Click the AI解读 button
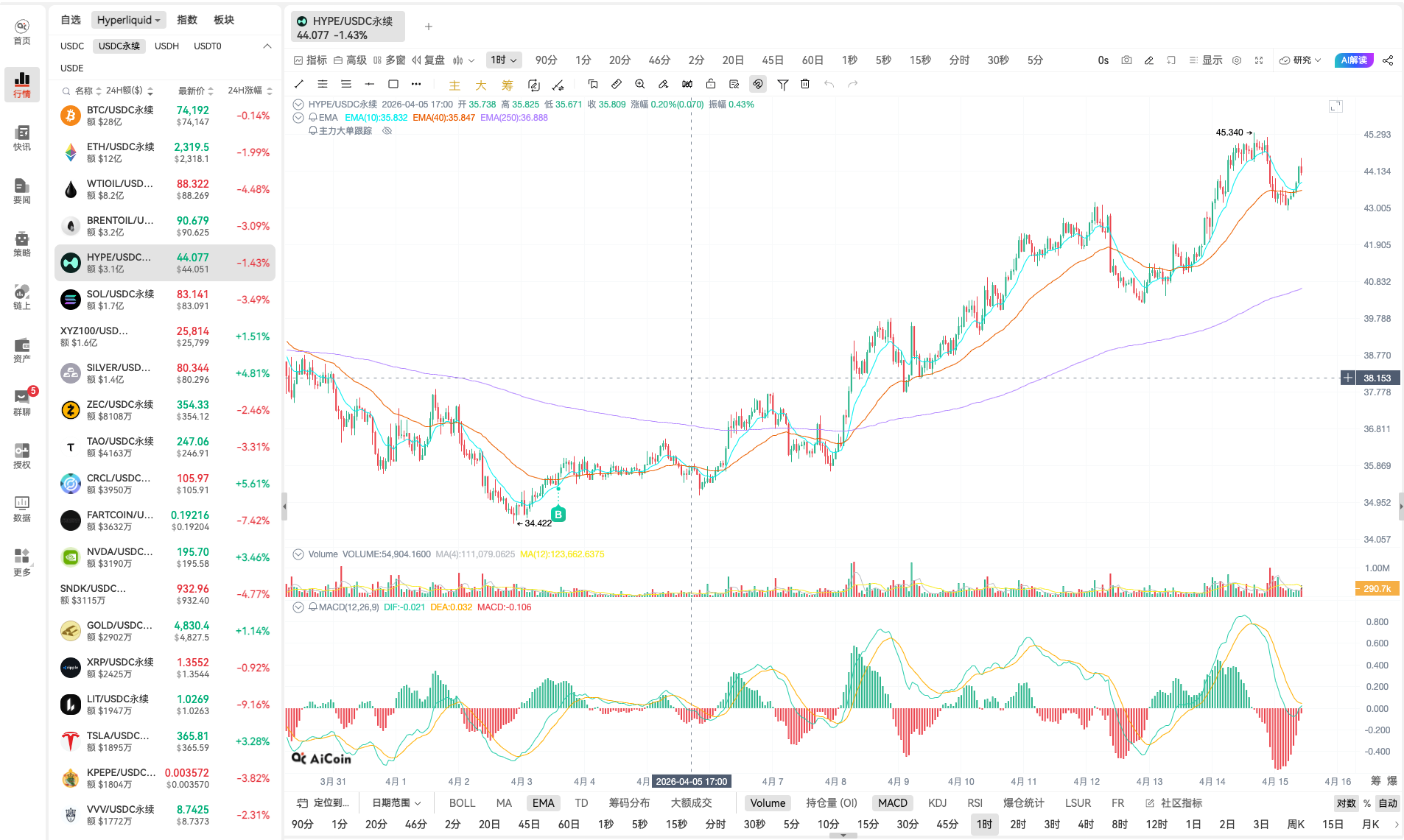 click(x=1354, y=60)
